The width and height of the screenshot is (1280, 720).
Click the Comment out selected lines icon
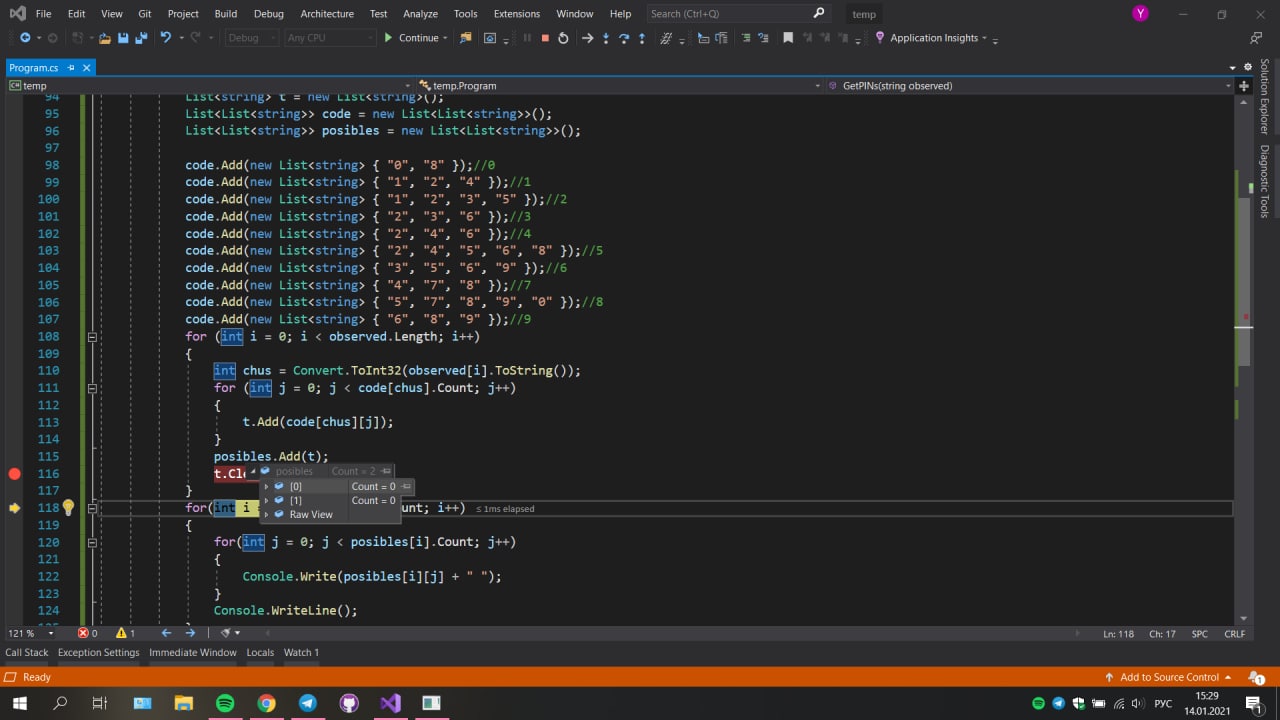click(746, 38)
